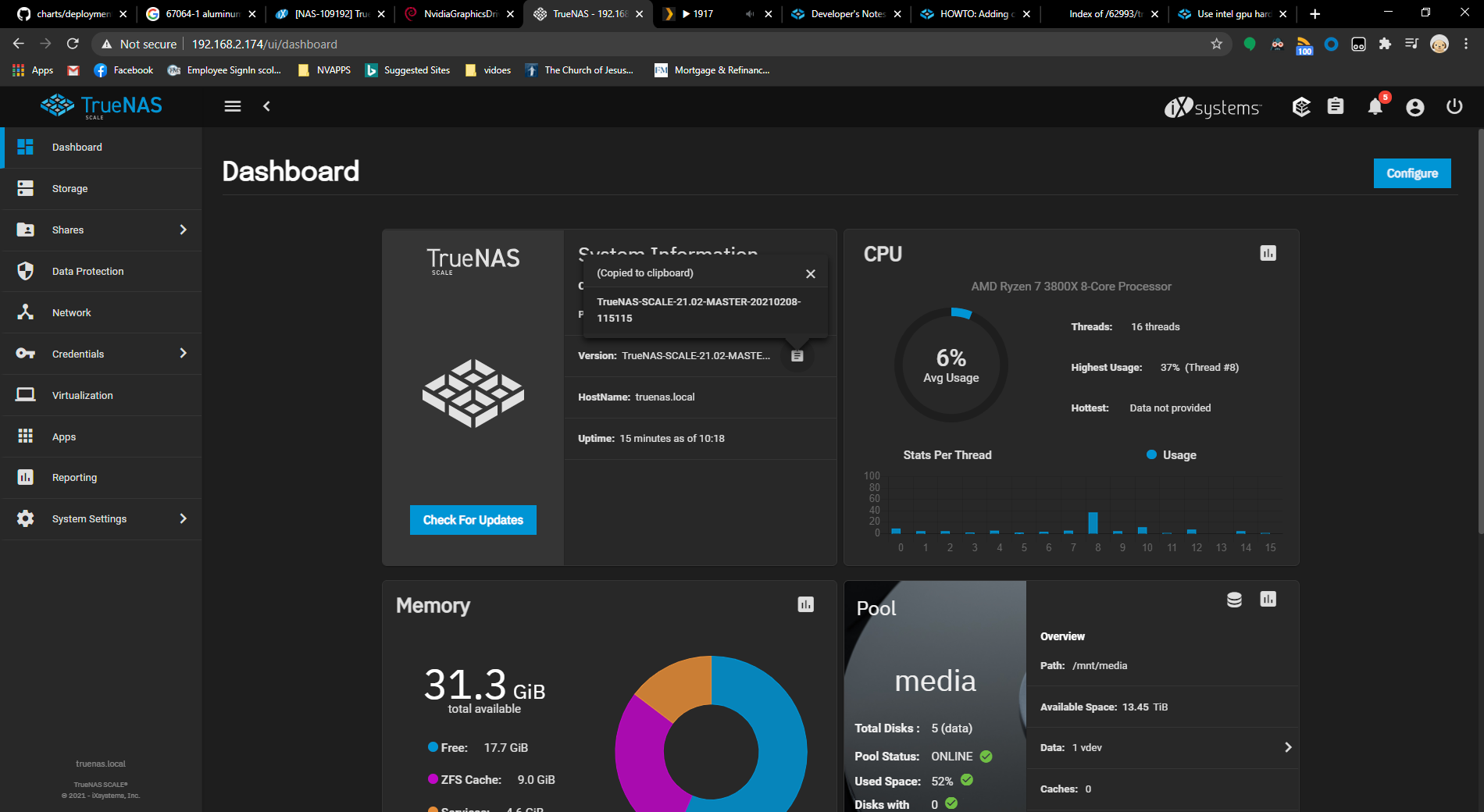
Task: Click the Path /mnt/media text
Action: tap(1083, 666)
